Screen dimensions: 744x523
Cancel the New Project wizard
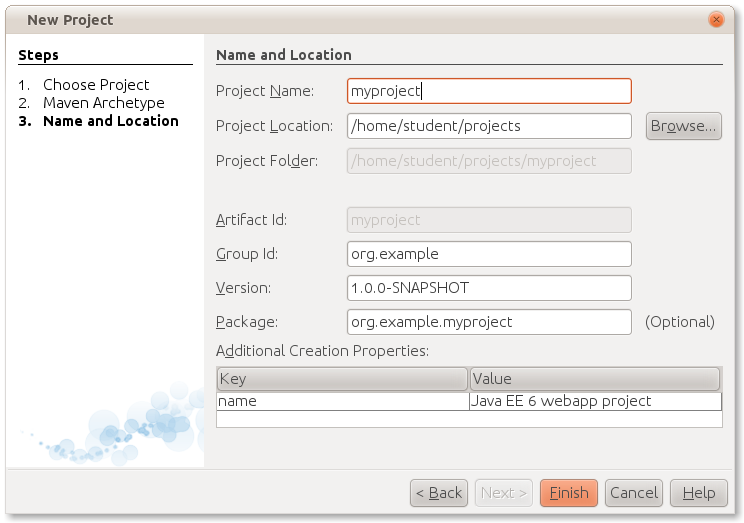(x=633, y=493)
